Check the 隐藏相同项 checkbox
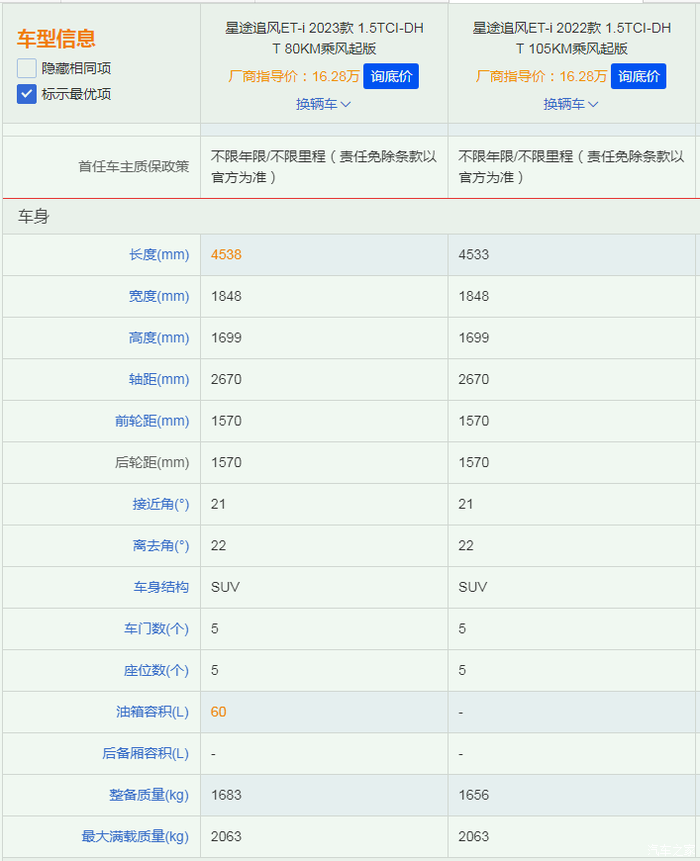700x861 pixels. [x=27, y=69]
